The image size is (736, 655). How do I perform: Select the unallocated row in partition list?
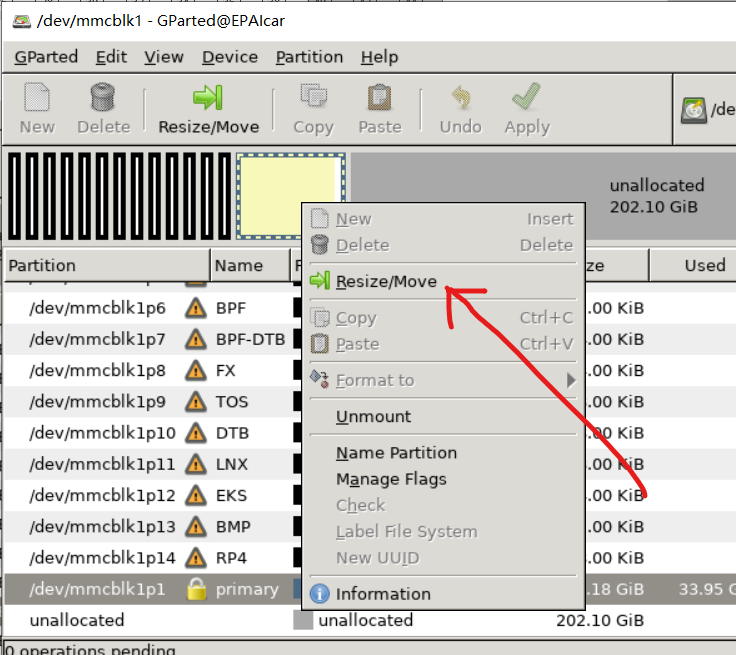tap(370, 620)
